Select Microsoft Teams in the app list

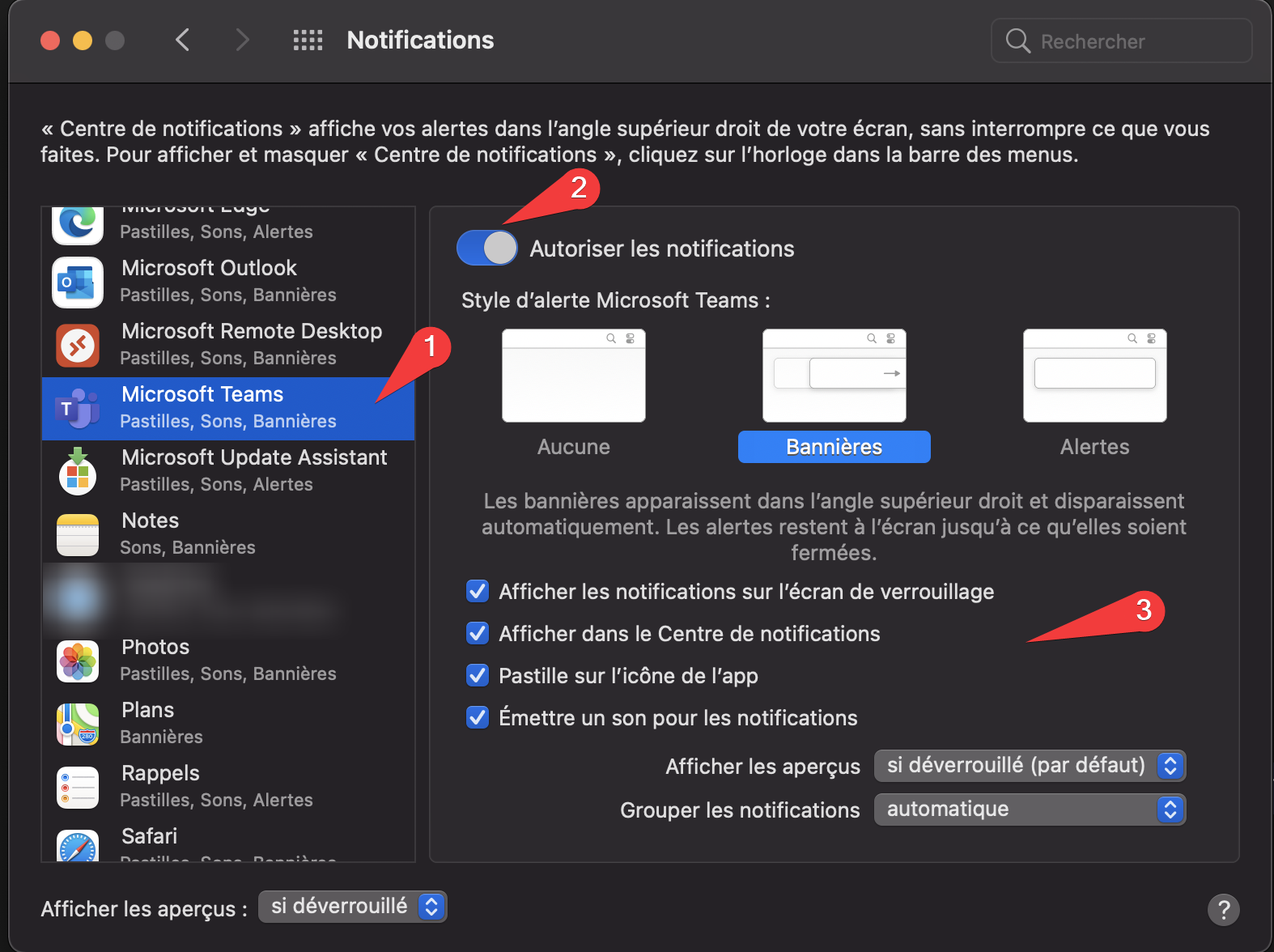[228, 408]
